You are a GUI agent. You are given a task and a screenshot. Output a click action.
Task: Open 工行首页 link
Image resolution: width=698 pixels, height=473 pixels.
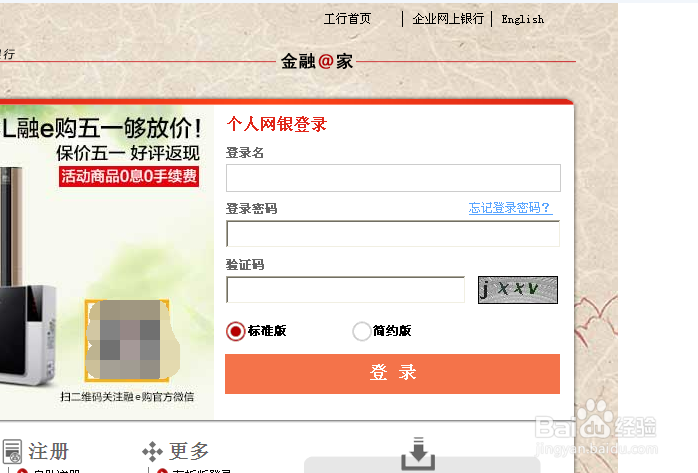[x=347, y=19]
